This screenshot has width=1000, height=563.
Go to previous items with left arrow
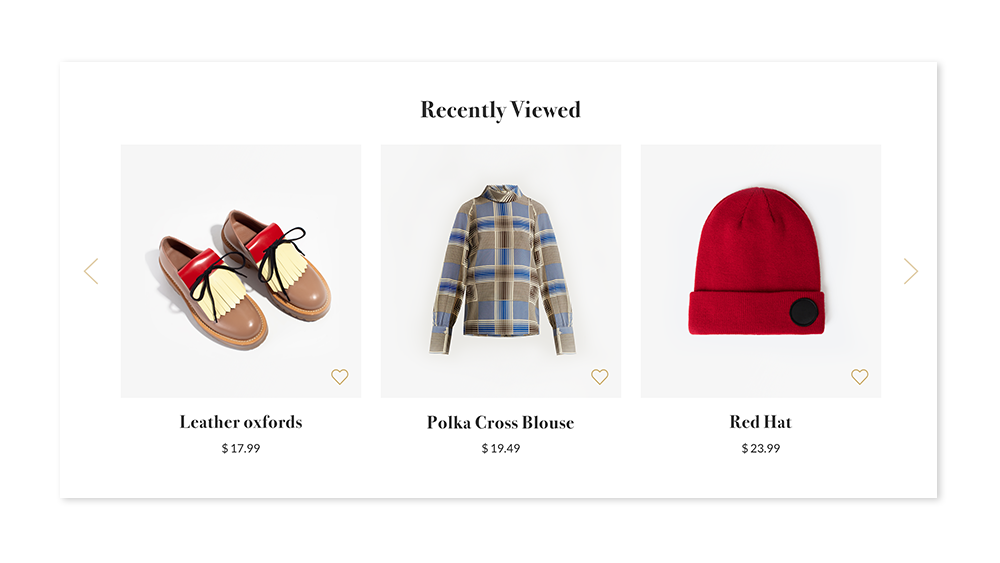(91, 271)
